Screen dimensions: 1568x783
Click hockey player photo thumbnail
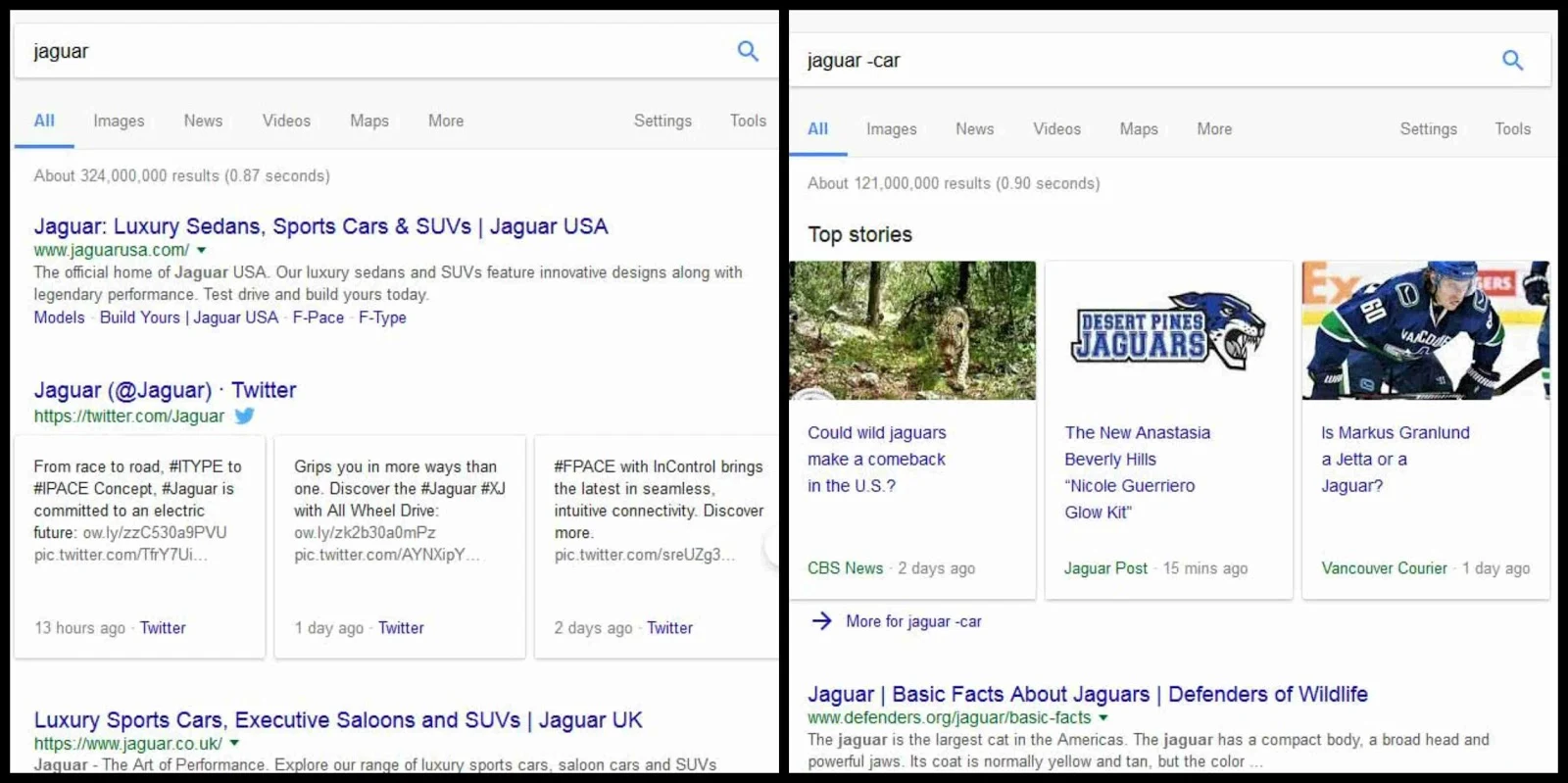(1426, 330)
